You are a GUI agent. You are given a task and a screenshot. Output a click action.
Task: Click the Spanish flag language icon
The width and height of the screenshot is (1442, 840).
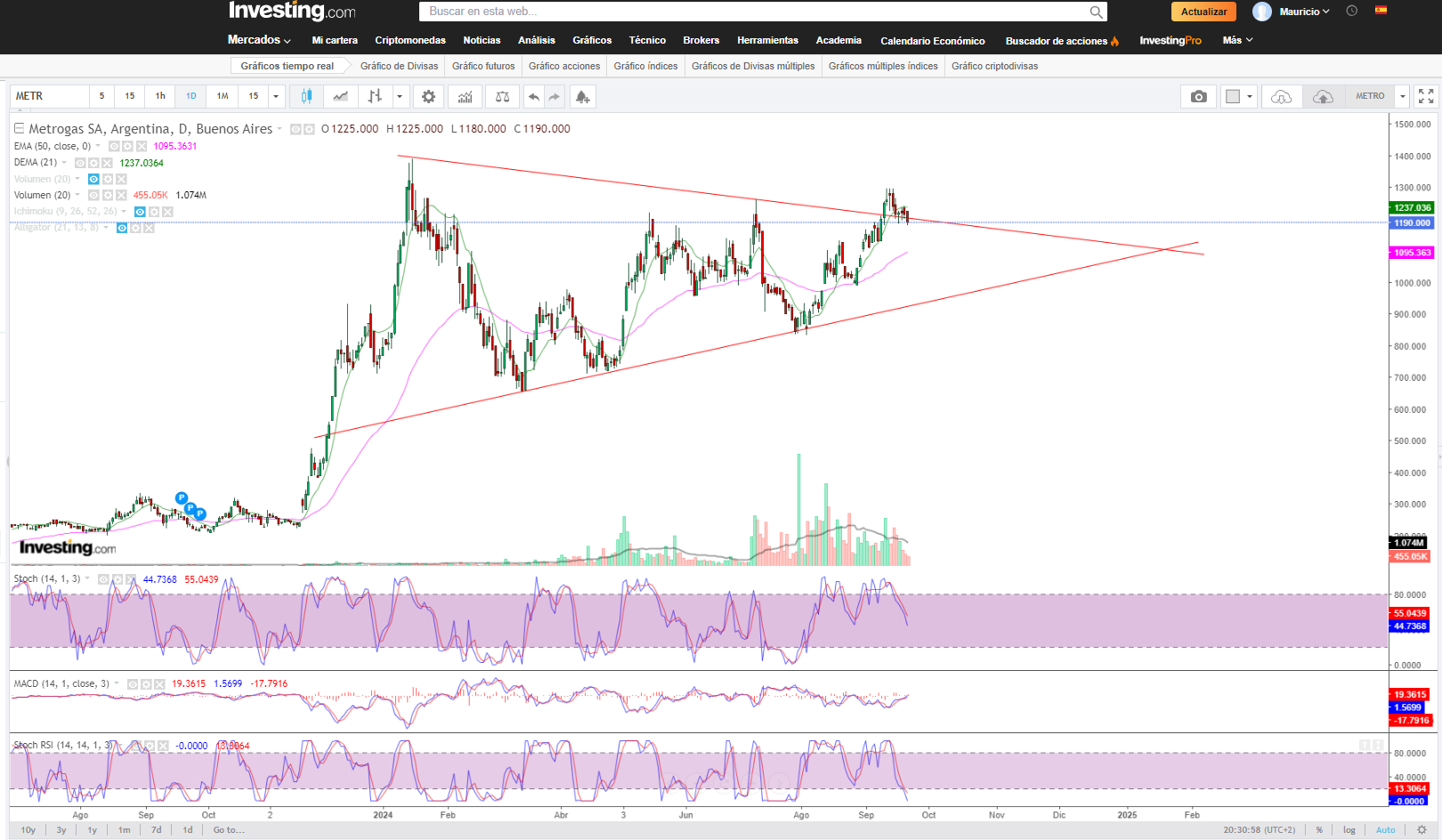tap(1381, 11)
